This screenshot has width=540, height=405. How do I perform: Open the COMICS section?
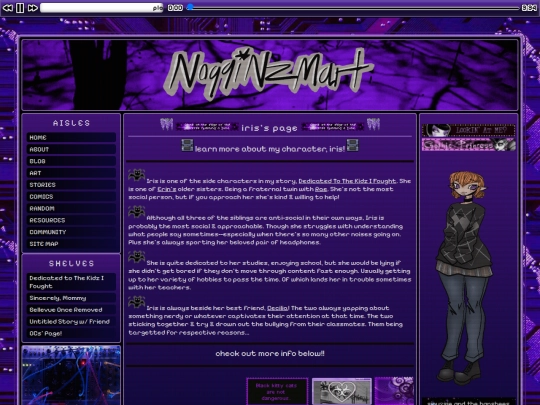pyautogui.click(x=71, y=197)
